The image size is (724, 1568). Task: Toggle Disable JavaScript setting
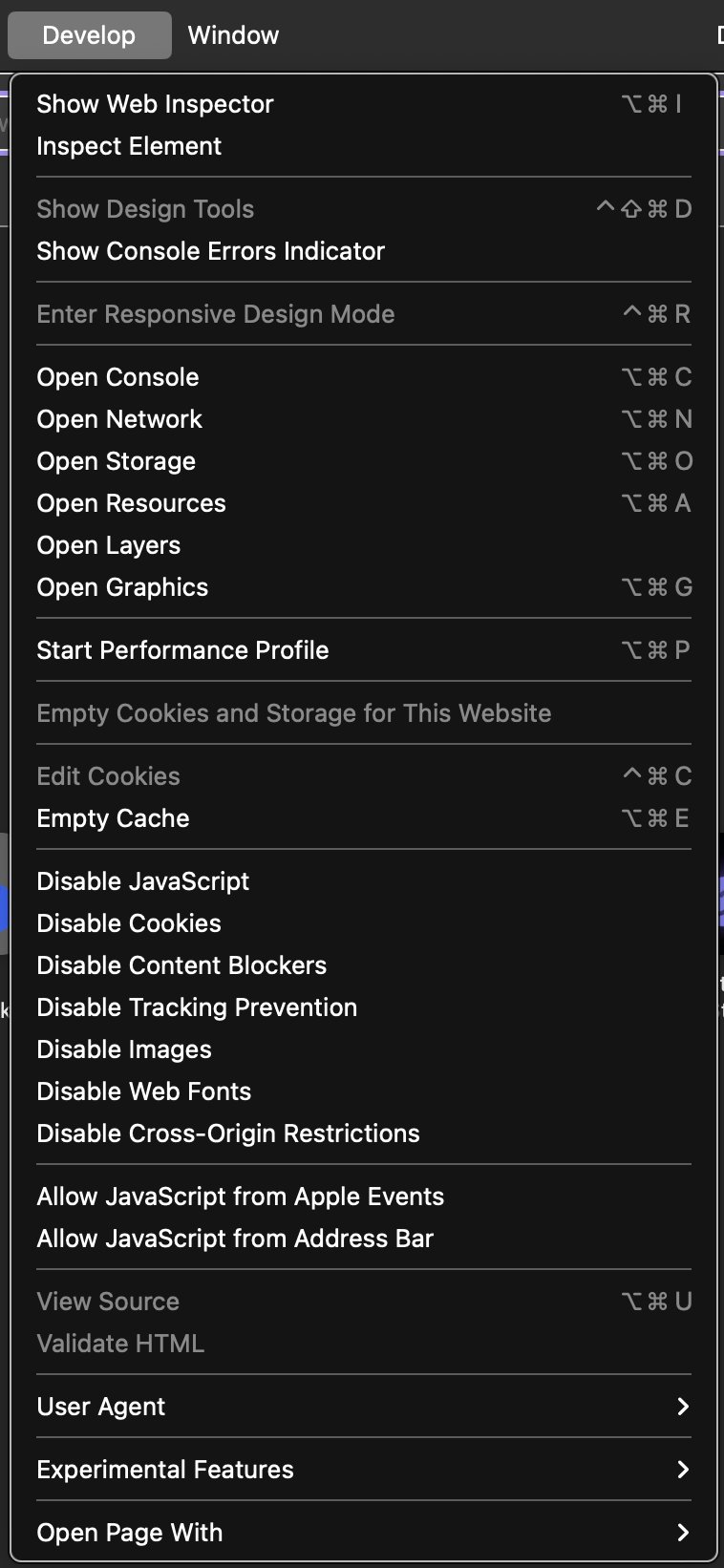[142, 881]
